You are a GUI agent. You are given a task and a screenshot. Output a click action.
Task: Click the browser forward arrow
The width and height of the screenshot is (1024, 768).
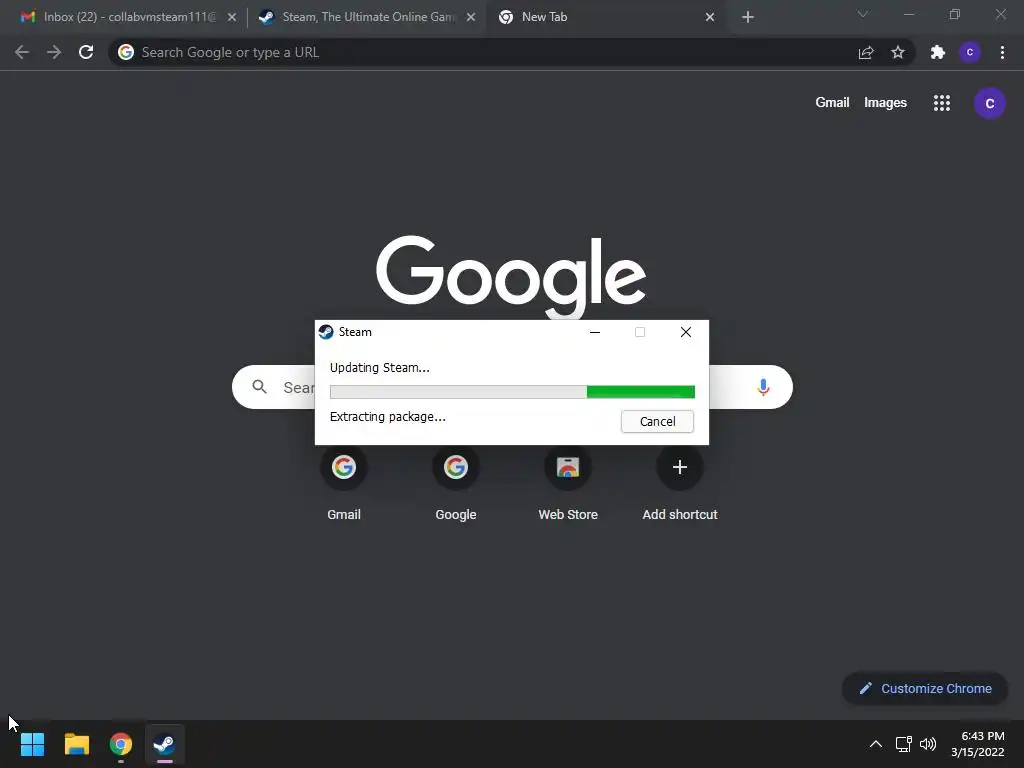[x=54, y=52]
